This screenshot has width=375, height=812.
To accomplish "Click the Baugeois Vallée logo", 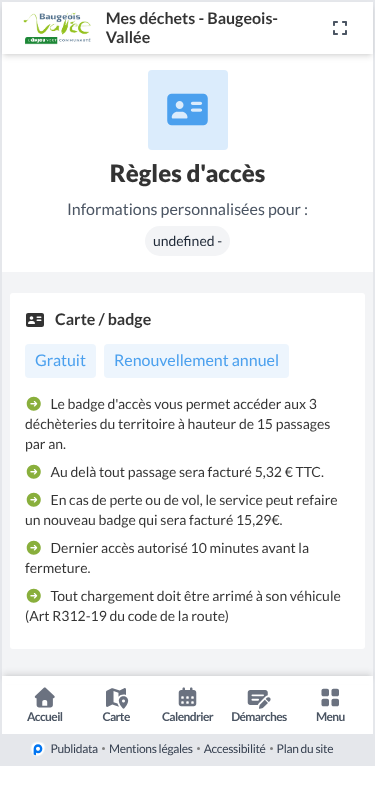I will pyautogui.click(x=57, y=28).
